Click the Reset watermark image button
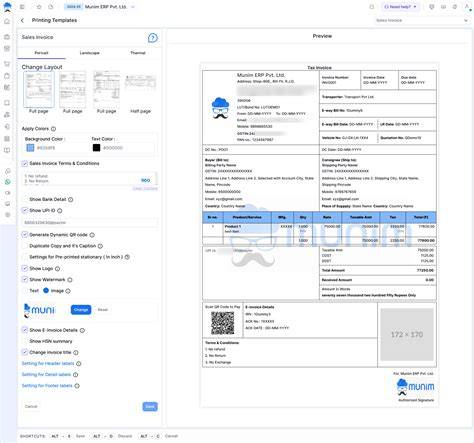Screen dimensions: 474x443 [103, 310]
